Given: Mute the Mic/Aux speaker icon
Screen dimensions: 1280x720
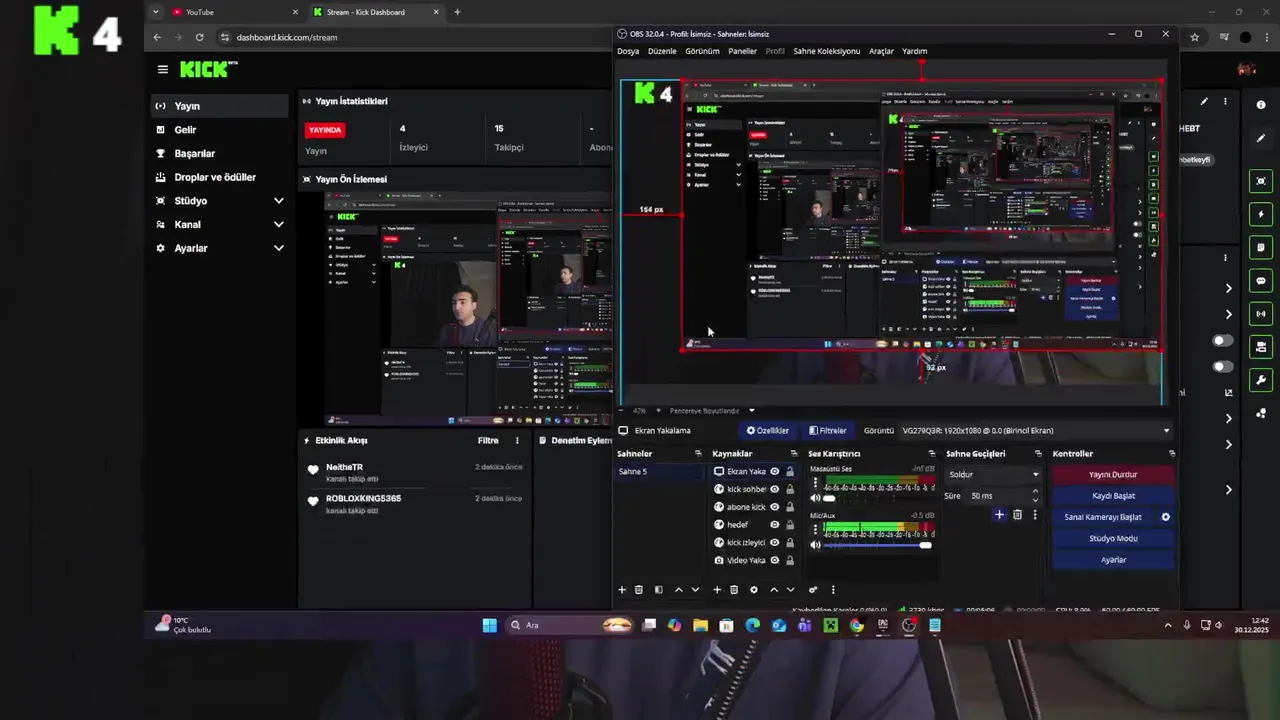Looking at the screenshot, I should (x=815, y=545).
